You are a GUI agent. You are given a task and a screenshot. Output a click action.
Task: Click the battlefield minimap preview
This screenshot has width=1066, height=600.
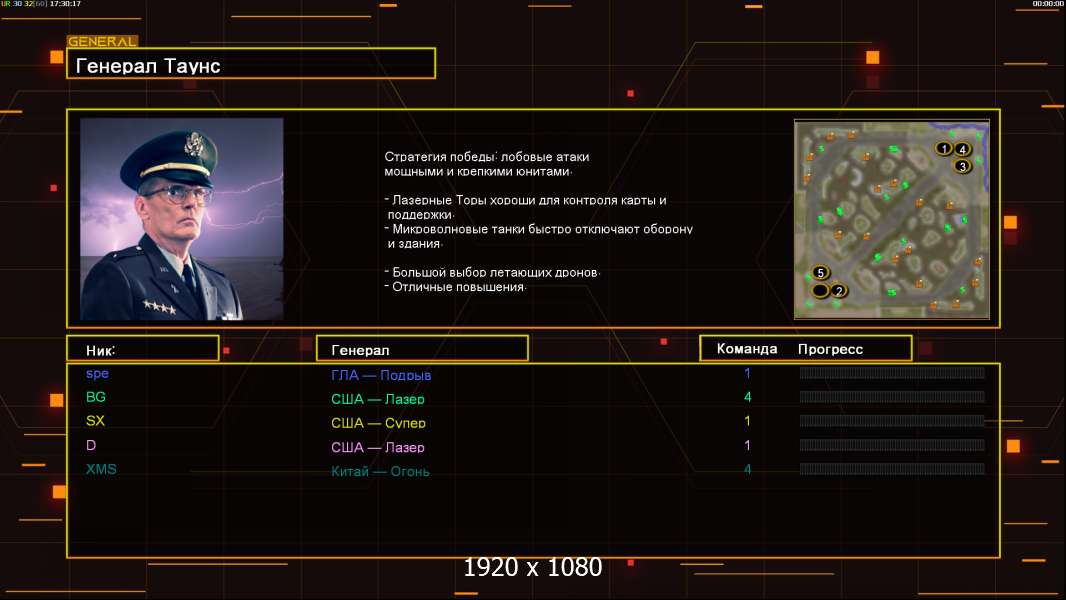(892, 219)
